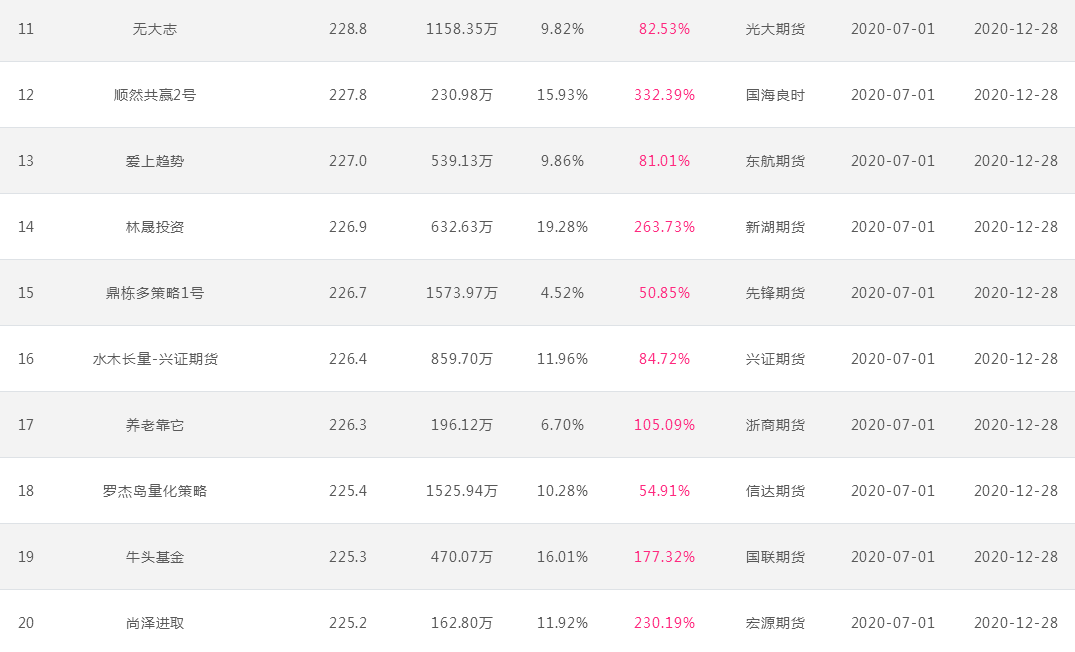Viewport: 1075px width, 652px height.
Task: Select the 国海良时 futures company
Action: 775,95
